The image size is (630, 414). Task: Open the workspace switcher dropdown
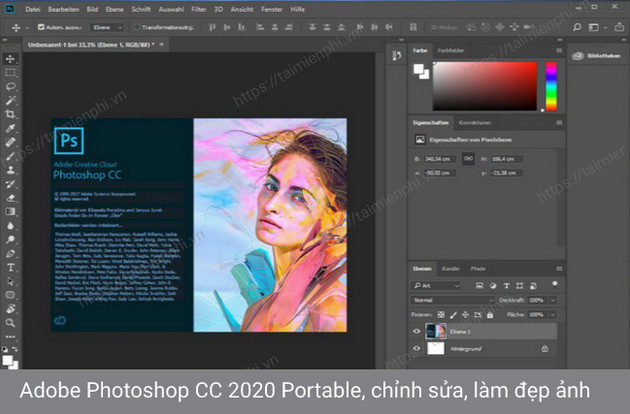597,27
